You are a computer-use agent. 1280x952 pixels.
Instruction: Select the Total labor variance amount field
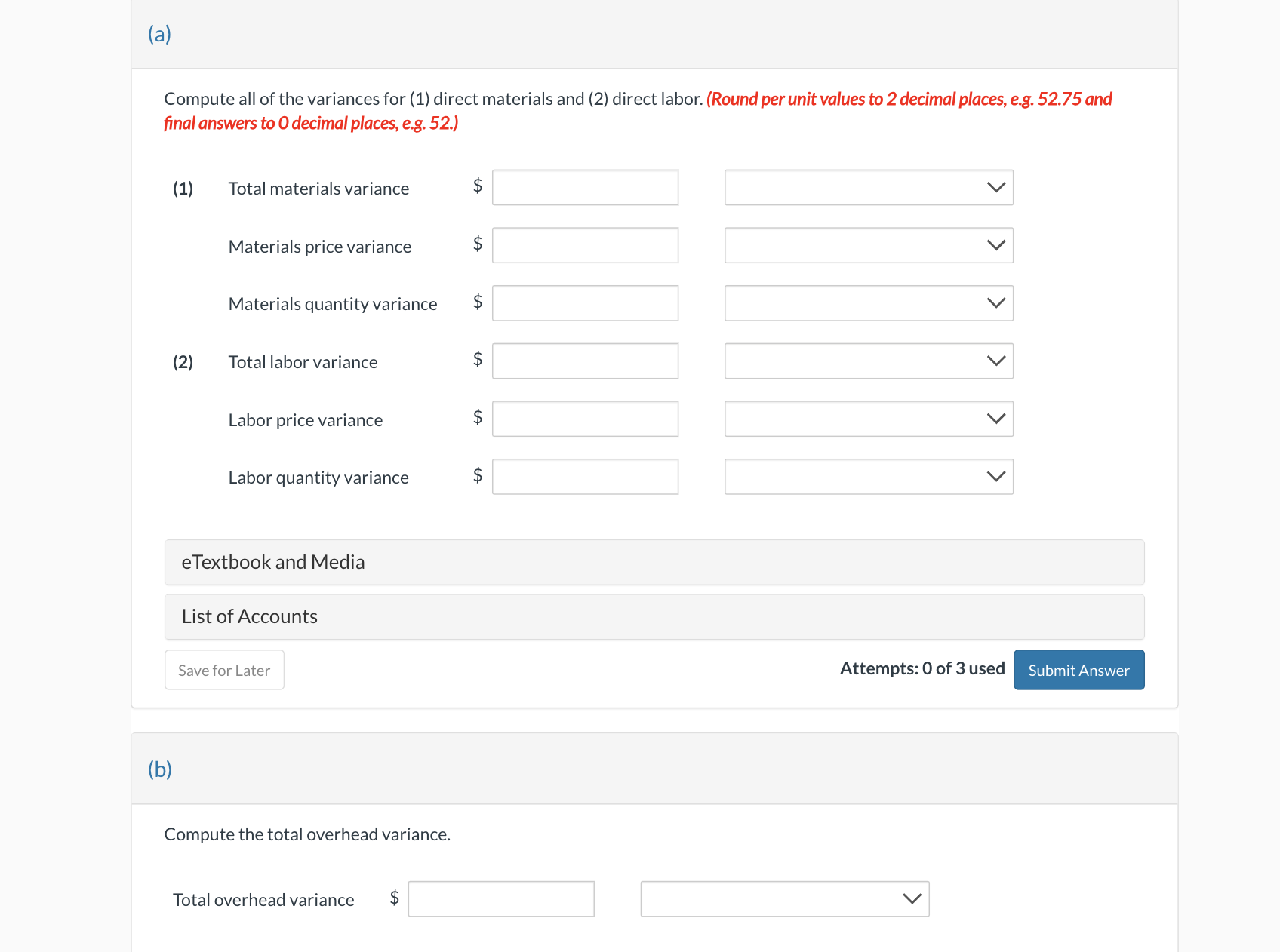click(585, 361)
